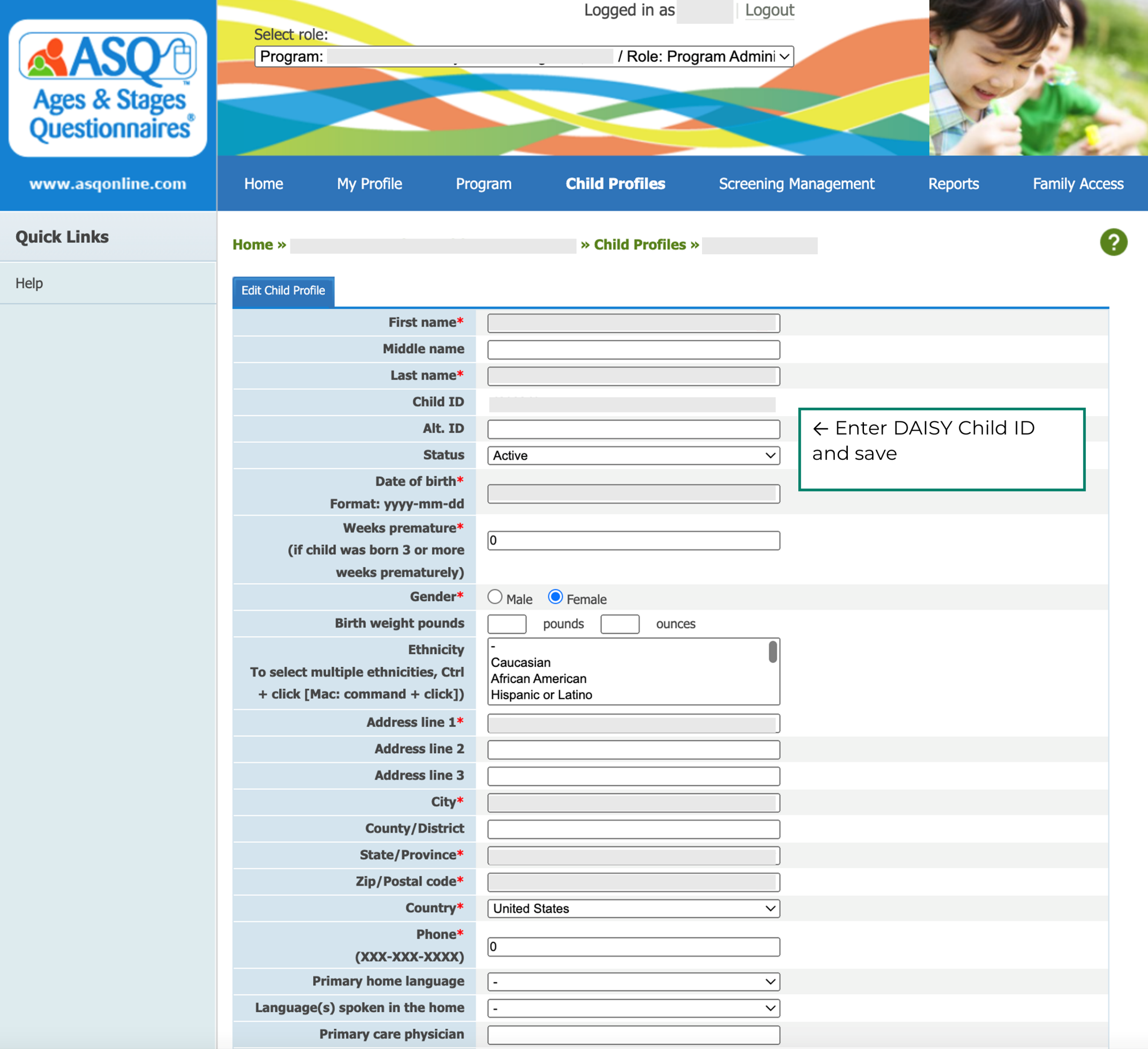This screenshot has height=1049, width=1148.
Task: Click the Weeks premature input field
Action: coord(633,540)
